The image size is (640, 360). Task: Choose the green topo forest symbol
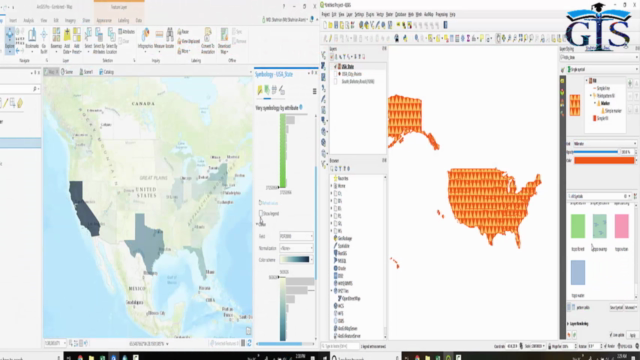tap(578, 226)
